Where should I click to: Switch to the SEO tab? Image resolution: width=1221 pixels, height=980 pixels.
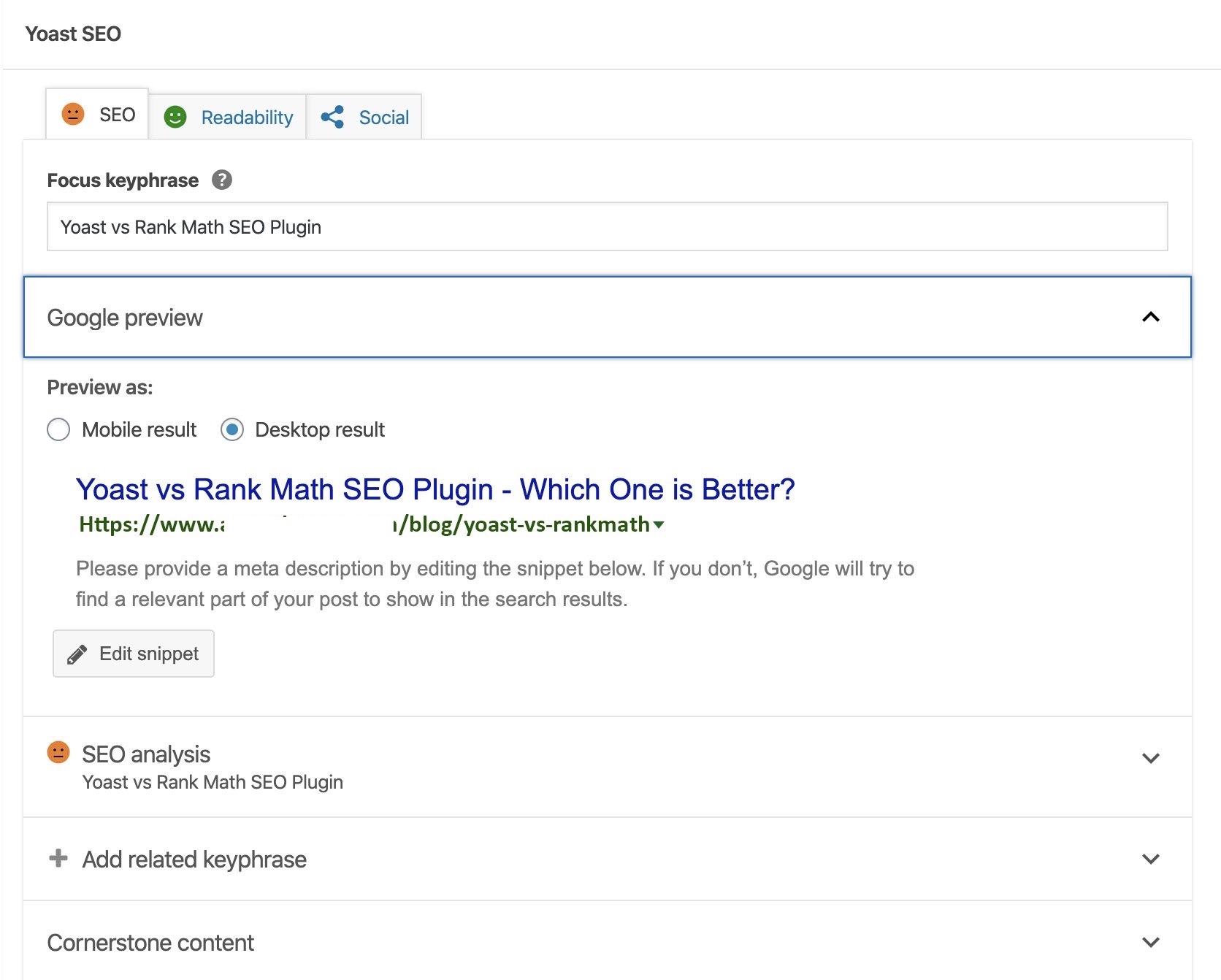[x=97, y=114]
